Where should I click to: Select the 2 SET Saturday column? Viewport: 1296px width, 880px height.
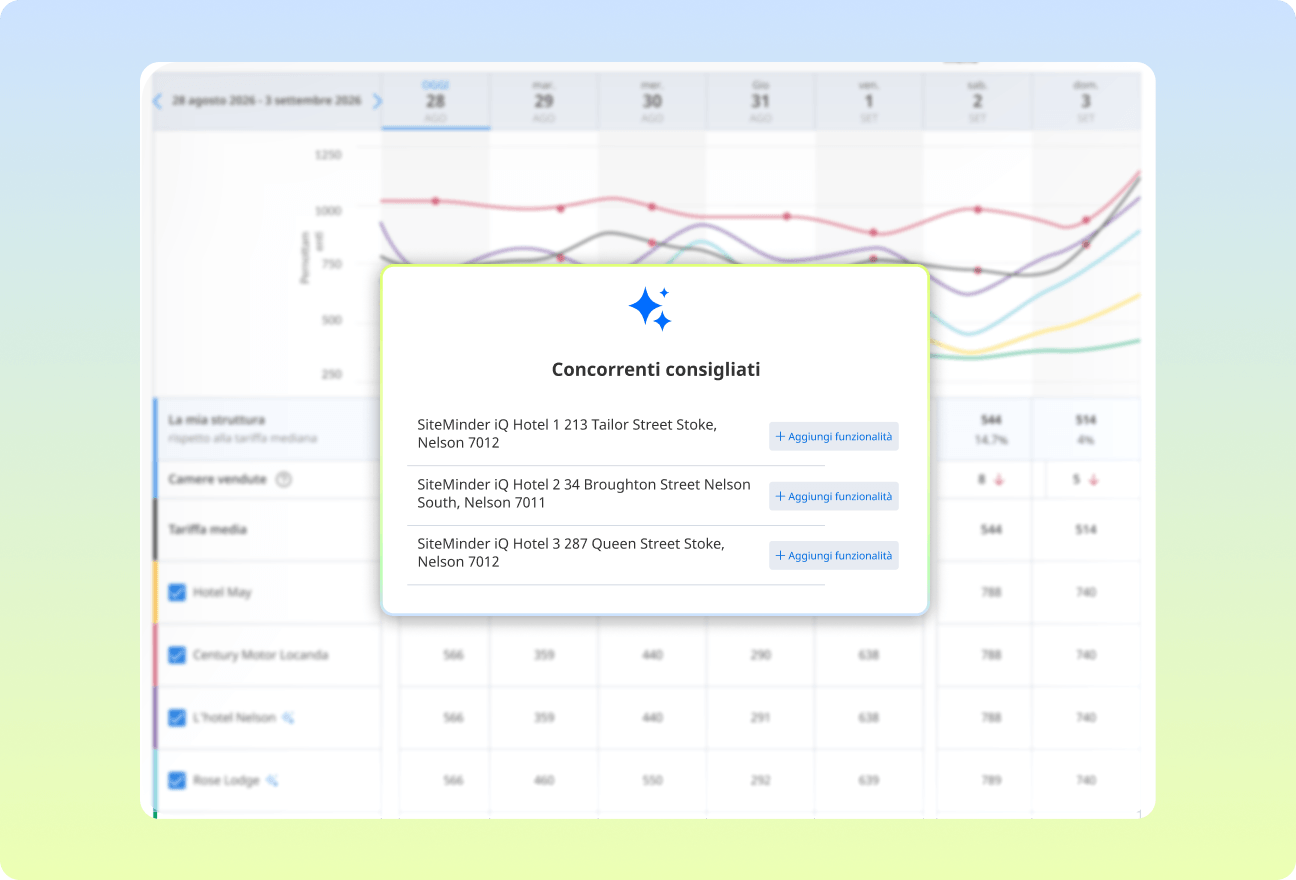tap(977, 101)
